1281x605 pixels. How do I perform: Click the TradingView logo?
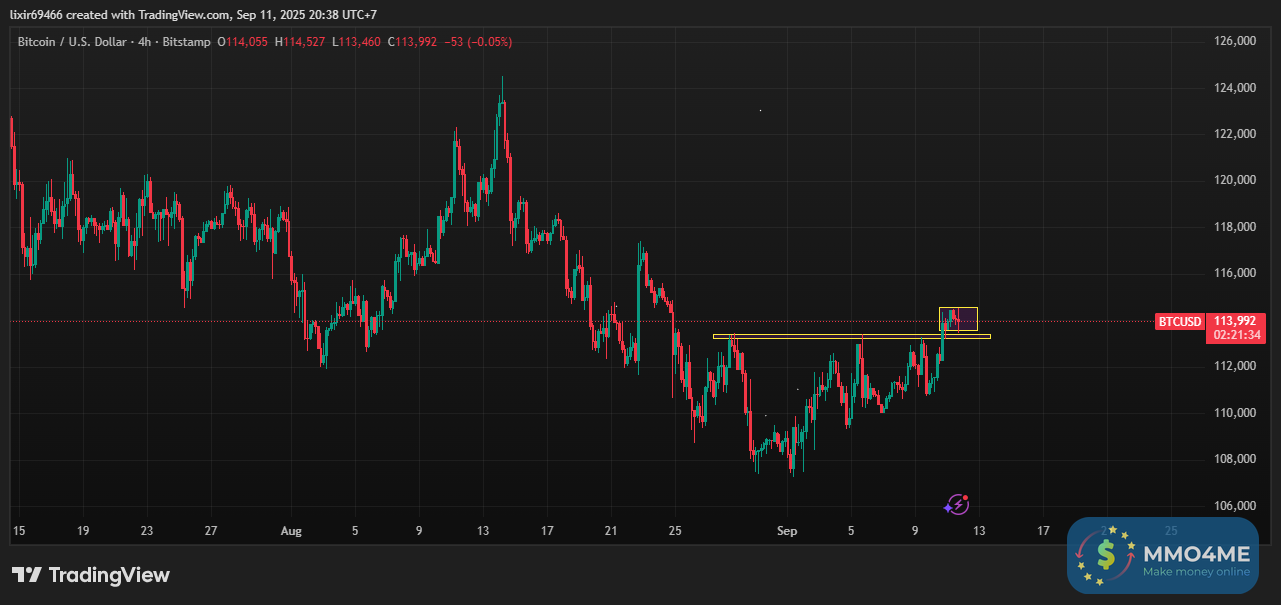[x=91, y=575]
